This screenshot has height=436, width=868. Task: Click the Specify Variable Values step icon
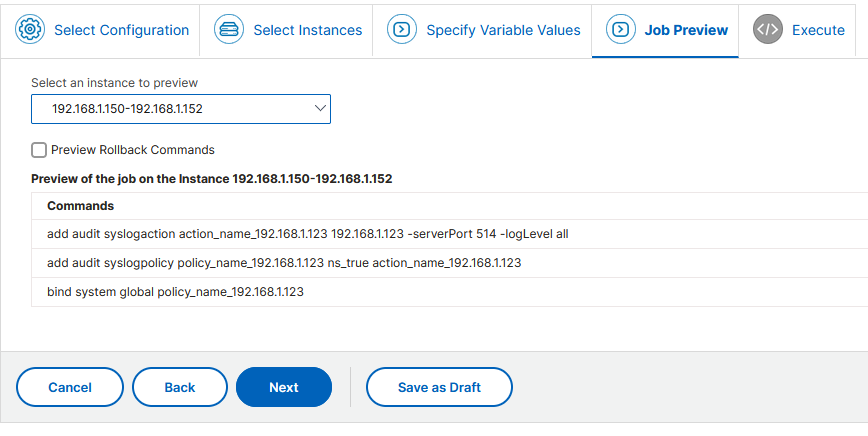click(x=402, y=29)
